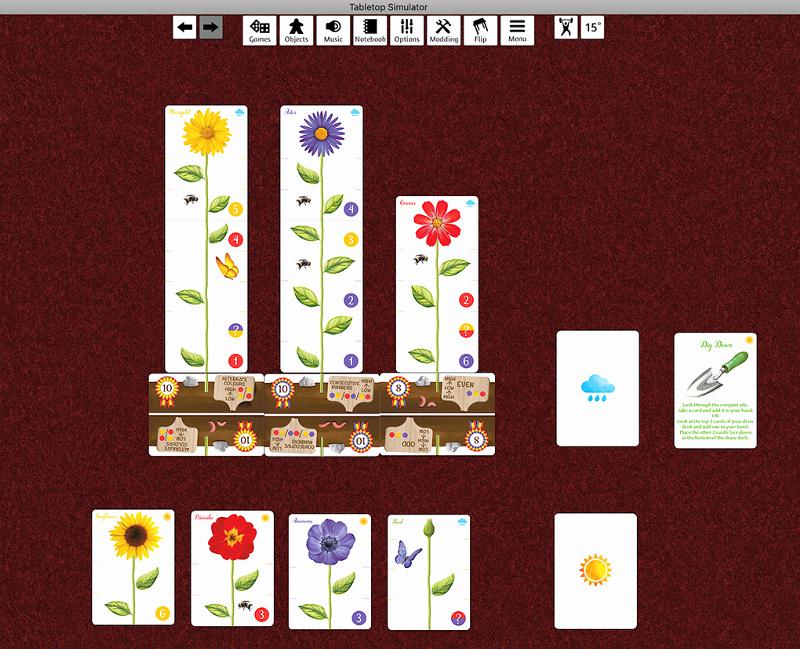Click the bee on the red Primula card
Viewport: 800px width, 649px height.
[245, 605]
